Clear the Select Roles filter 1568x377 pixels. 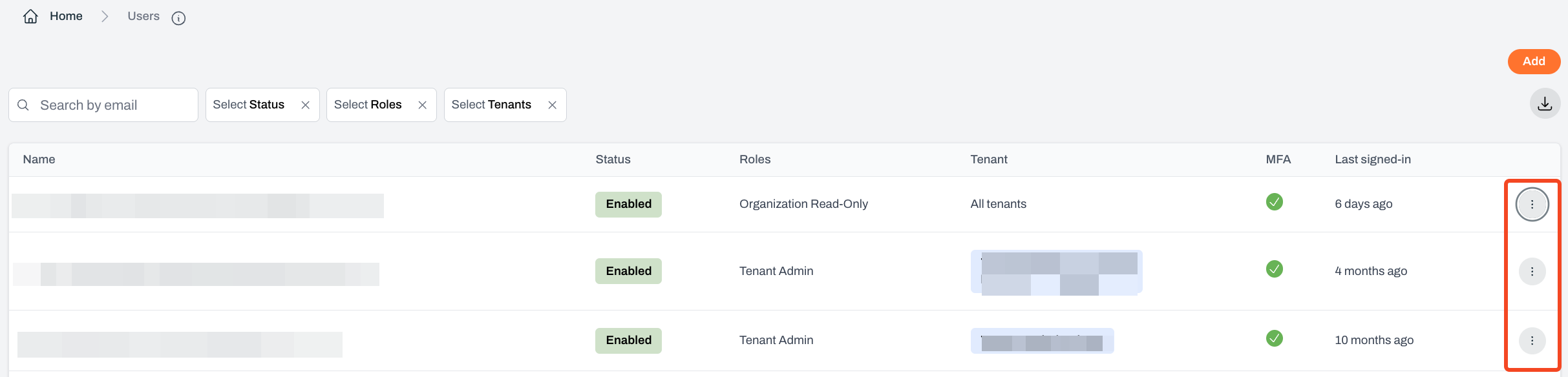click(x=423, y=105)
